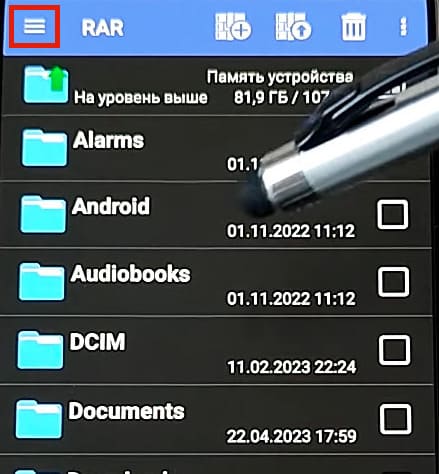Viewport: 439px width, 474px height.
Task: Tap the Alarms folder icon
Action: 44,147
